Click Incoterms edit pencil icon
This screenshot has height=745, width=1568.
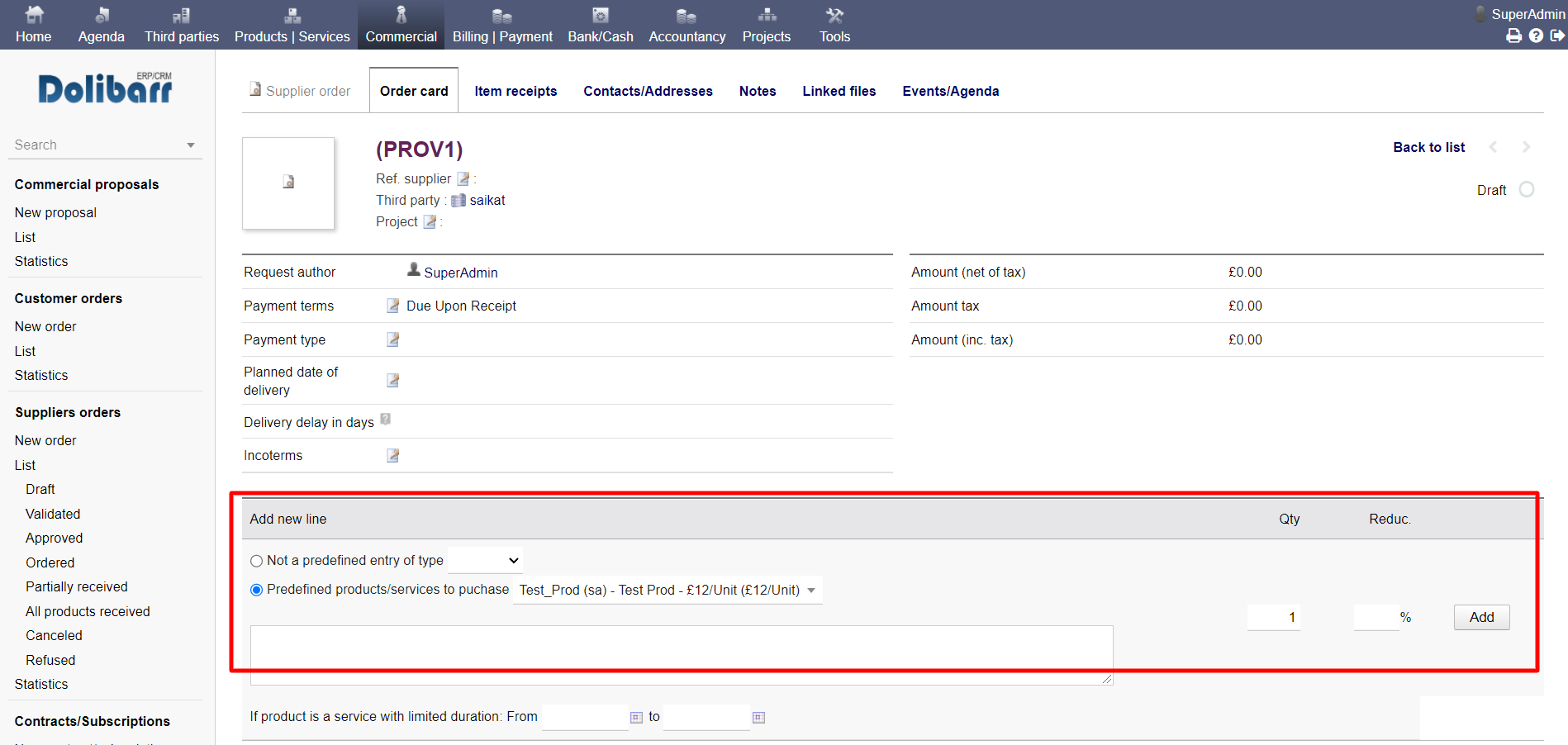(393, 455)
